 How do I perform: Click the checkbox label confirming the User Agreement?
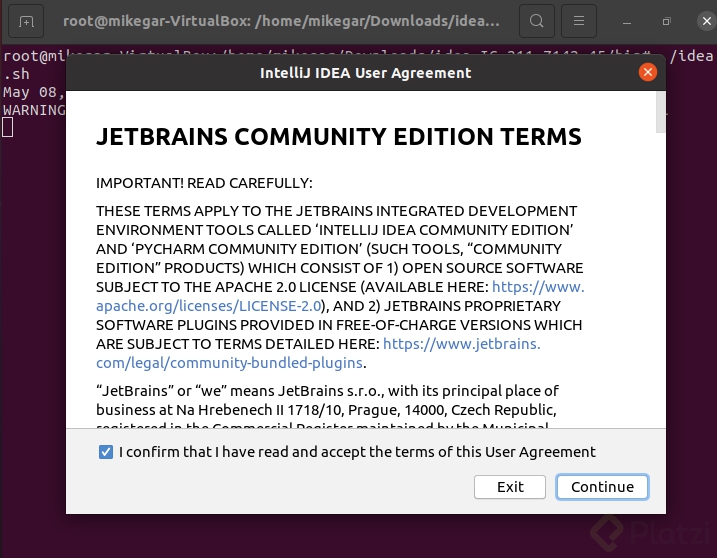[357, 452]
